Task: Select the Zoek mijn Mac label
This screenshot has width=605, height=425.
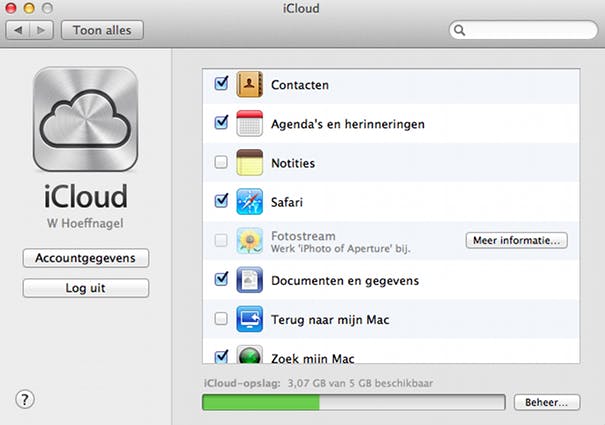Action: 313,358
